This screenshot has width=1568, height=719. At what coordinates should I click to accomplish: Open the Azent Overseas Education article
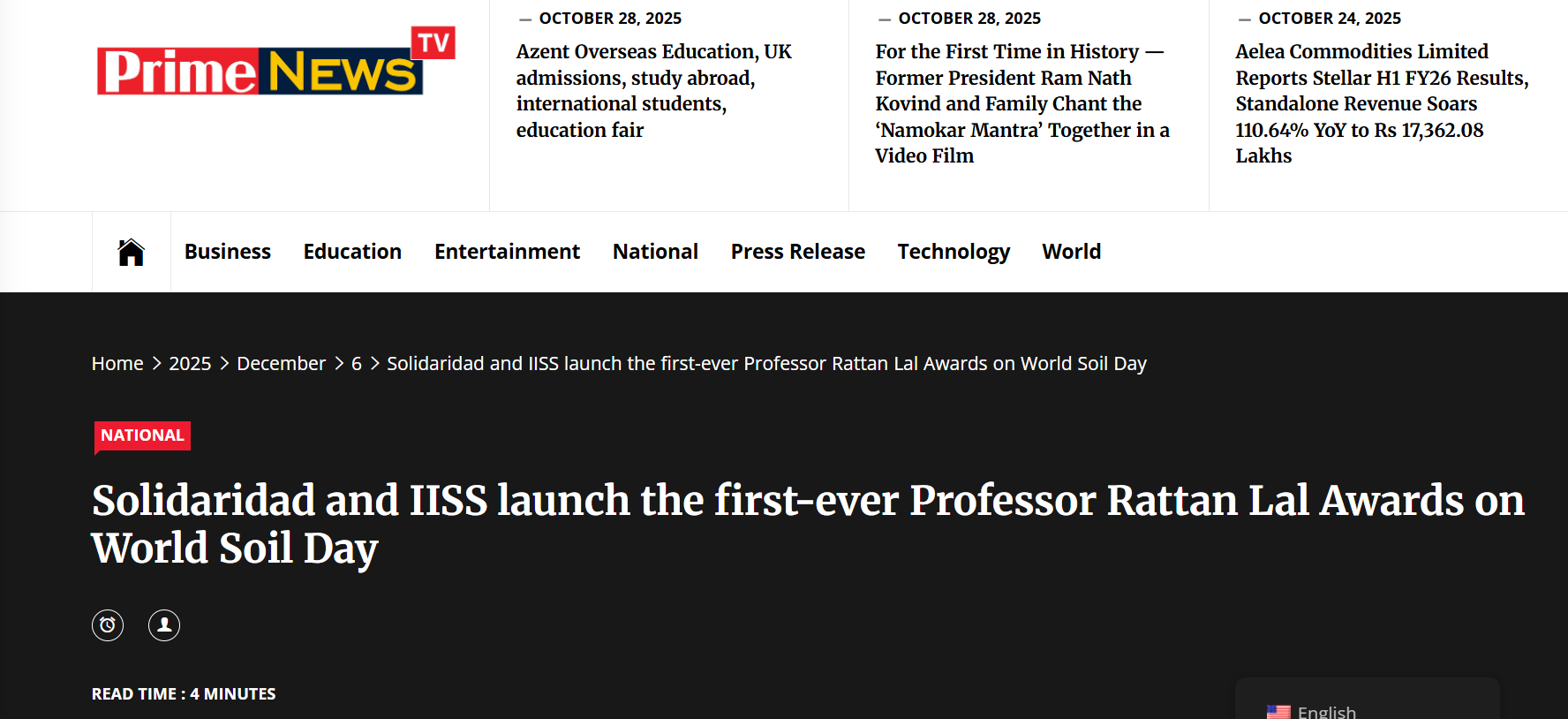click(x=653, y=90)
